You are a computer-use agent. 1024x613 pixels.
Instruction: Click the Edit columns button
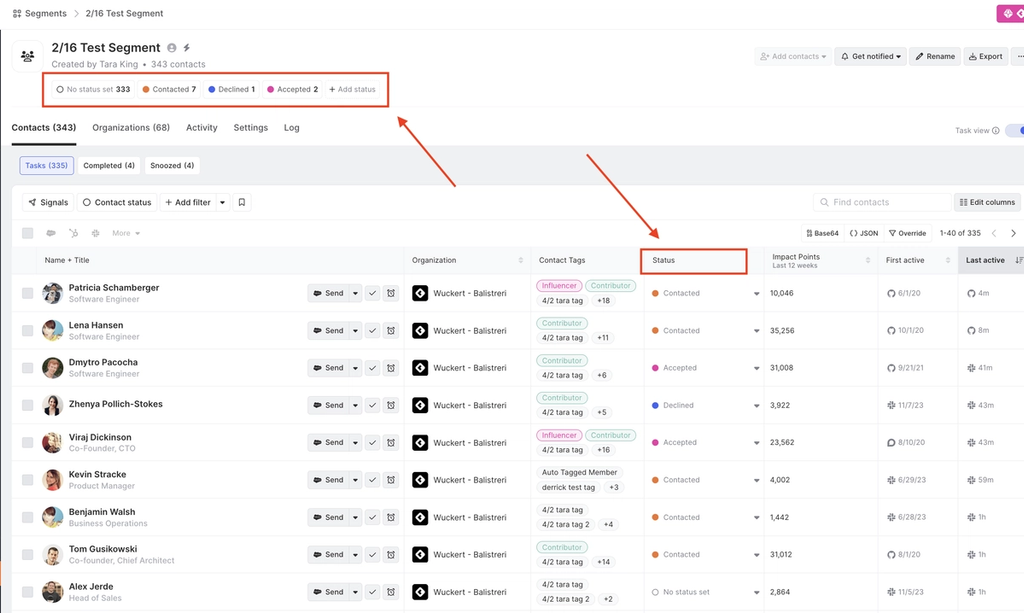coord(987,202)
